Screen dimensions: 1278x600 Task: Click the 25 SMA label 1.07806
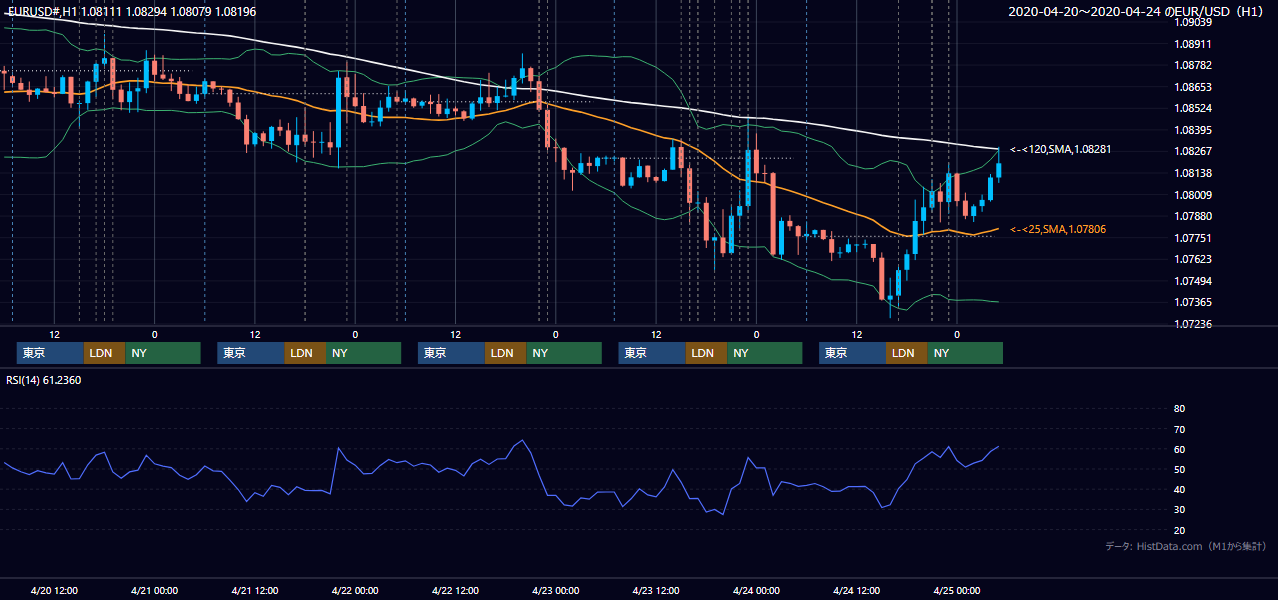click(1057, 229)
